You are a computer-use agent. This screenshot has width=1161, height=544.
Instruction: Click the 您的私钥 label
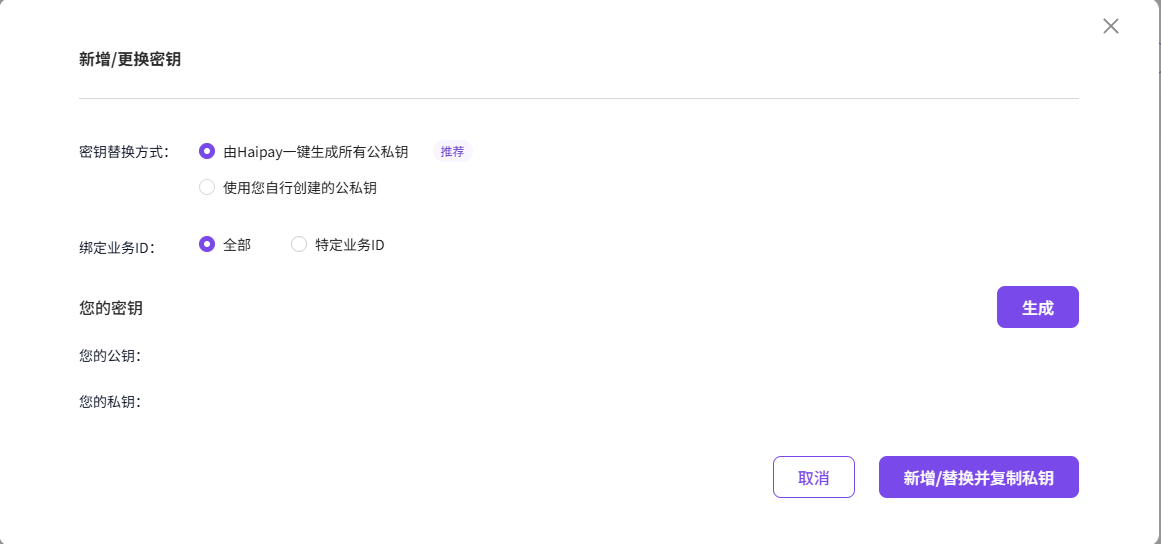click(x=110, y=402)
